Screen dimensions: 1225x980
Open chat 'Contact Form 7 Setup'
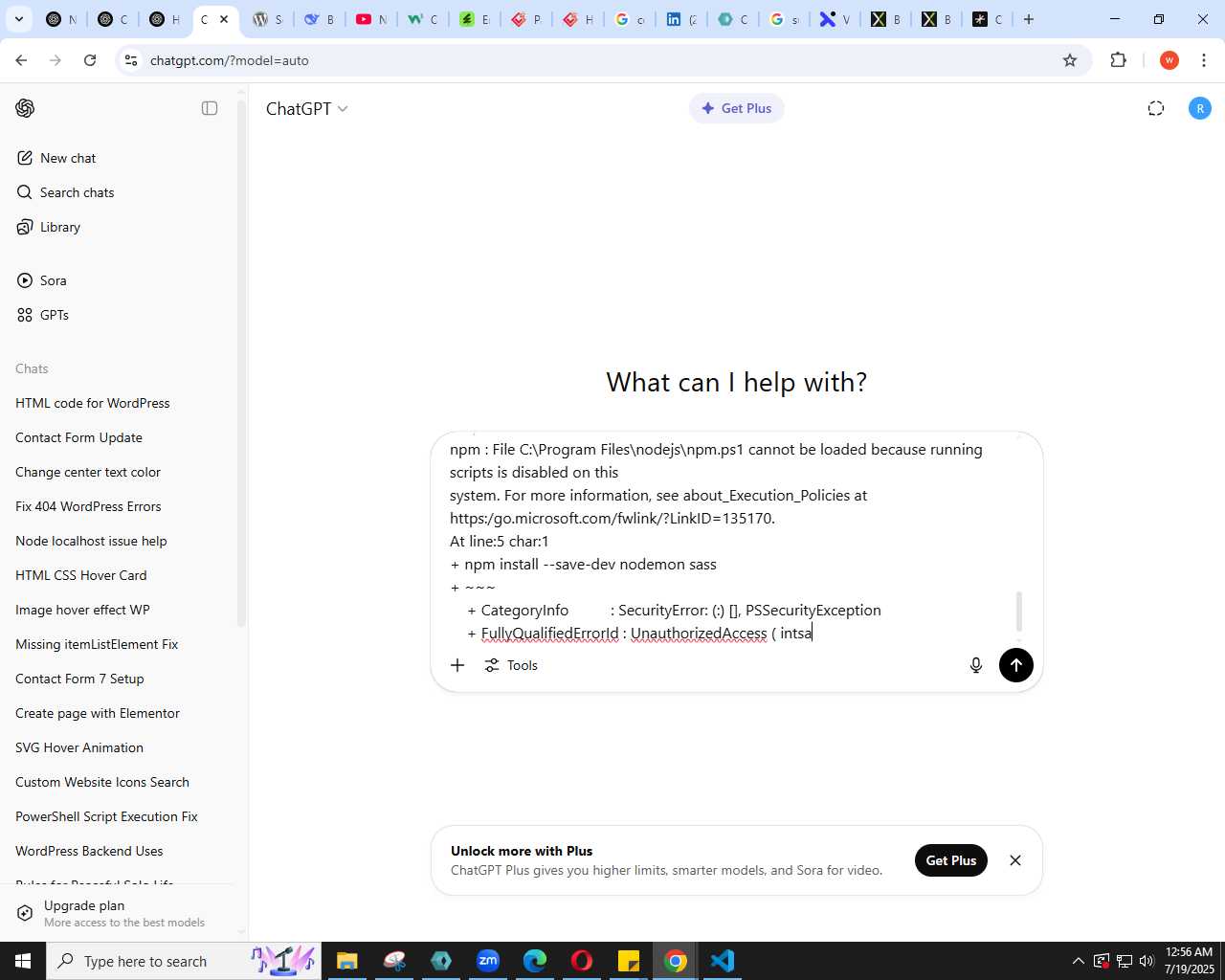79,679
